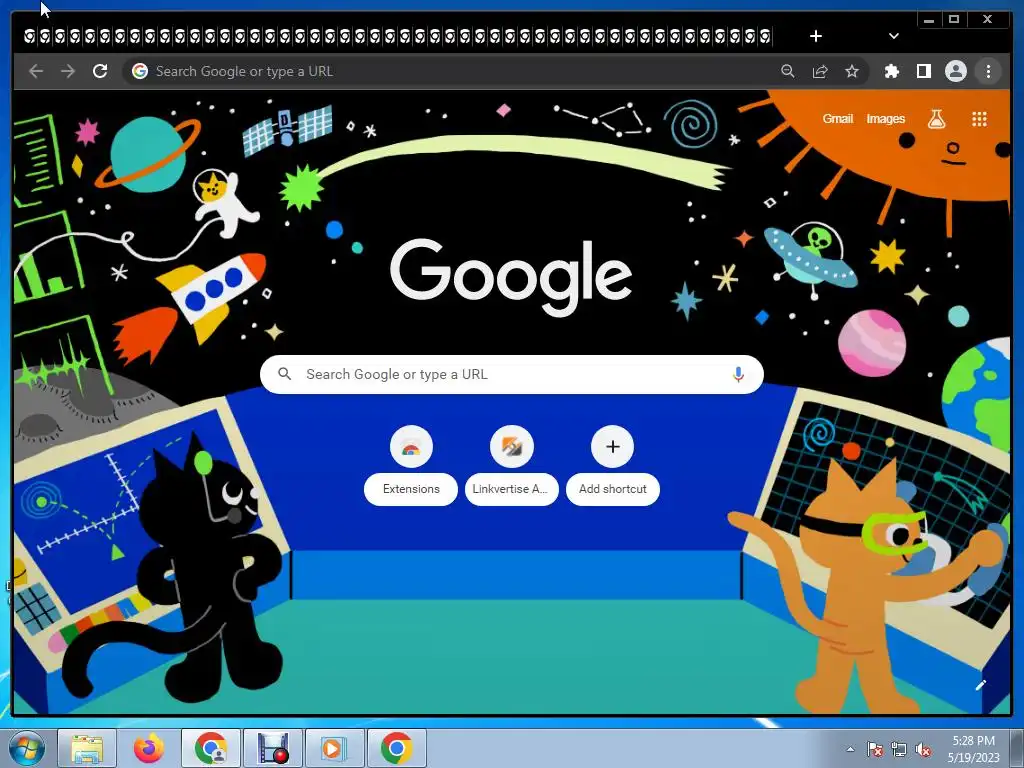Click the Show desktop strip
Screen dimensions: 1024x768
click(1017, 748)
